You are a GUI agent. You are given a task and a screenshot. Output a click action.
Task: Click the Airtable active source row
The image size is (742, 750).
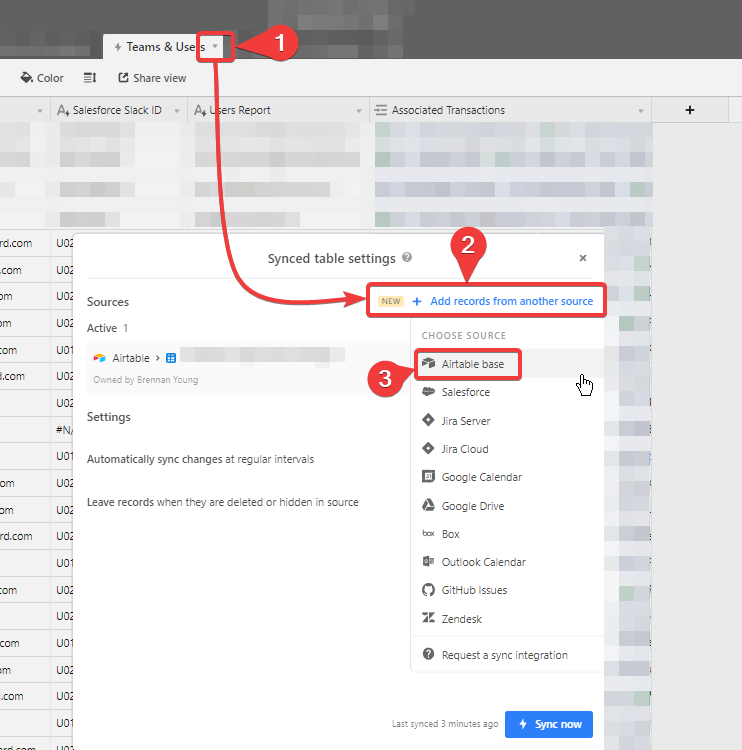[247, 368]
